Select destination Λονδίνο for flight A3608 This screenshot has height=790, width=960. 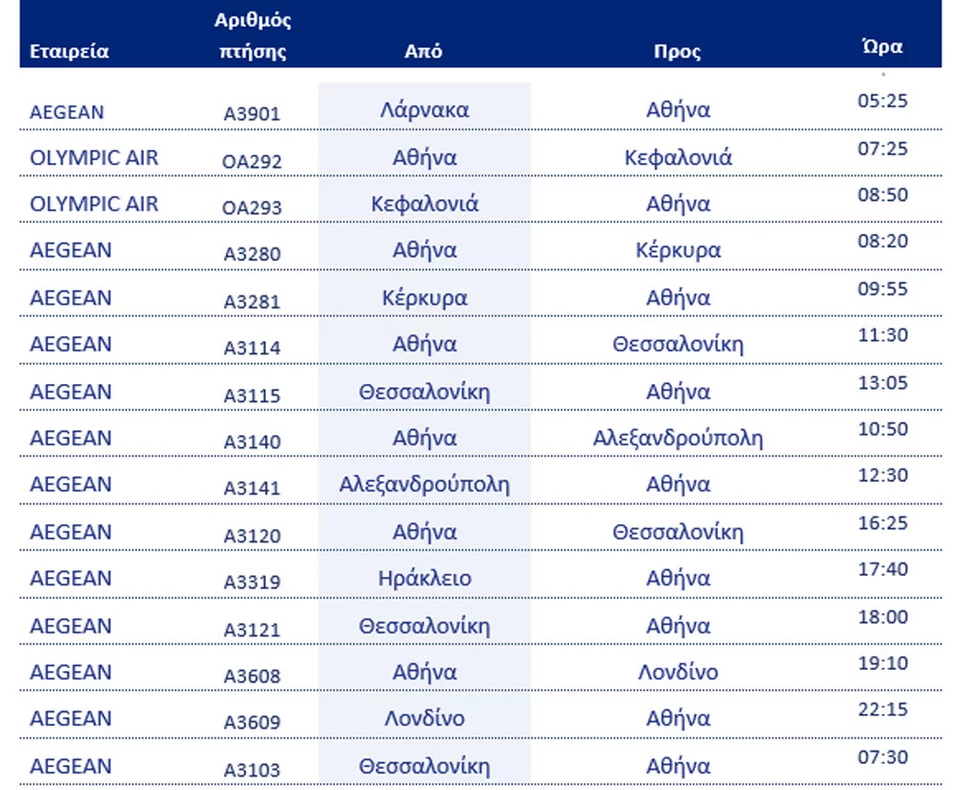pyautogui.click(x=678, y=672)
